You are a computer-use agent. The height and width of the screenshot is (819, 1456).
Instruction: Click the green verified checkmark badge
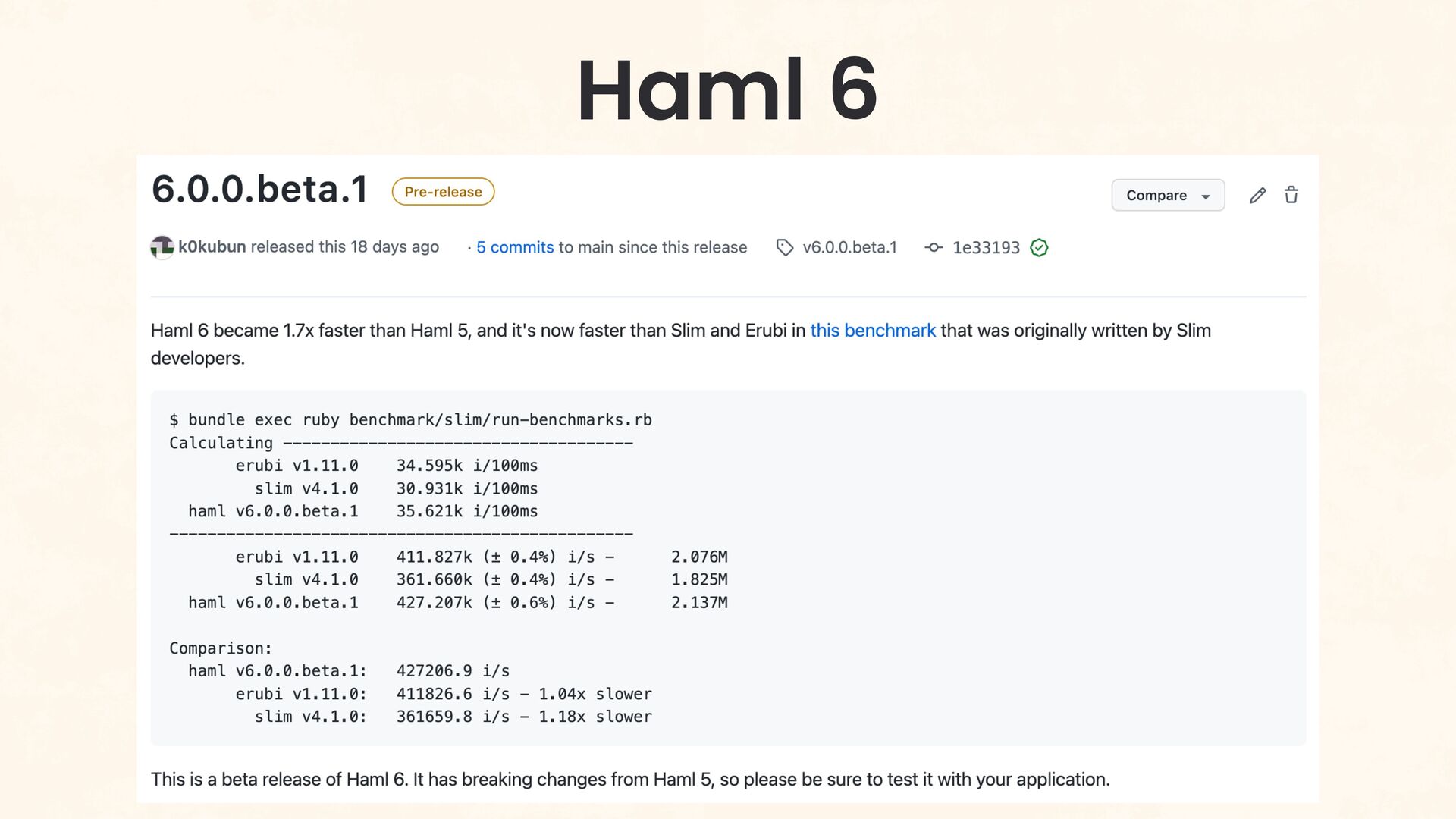point(1039,248)
